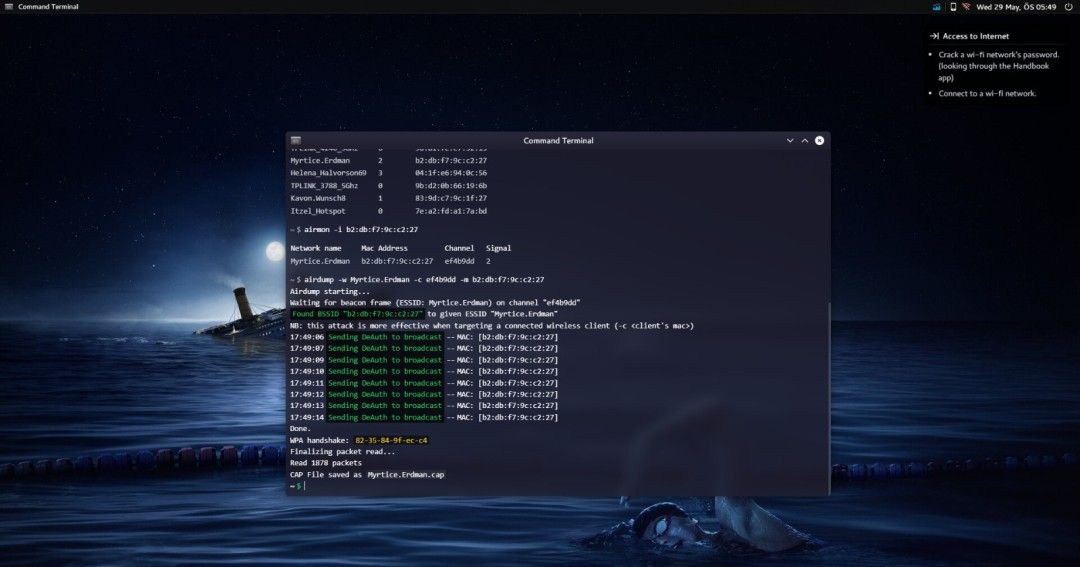
Task: Select the Helena_Halvorson69 network name
Action: pyautogui.click(x=328, y=173)
